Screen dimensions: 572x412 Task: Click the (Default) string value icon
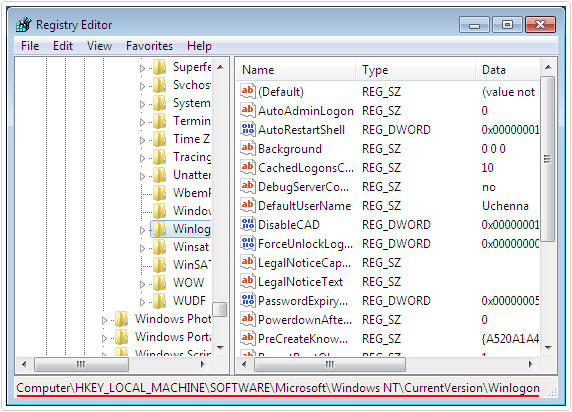pos(247,91)
